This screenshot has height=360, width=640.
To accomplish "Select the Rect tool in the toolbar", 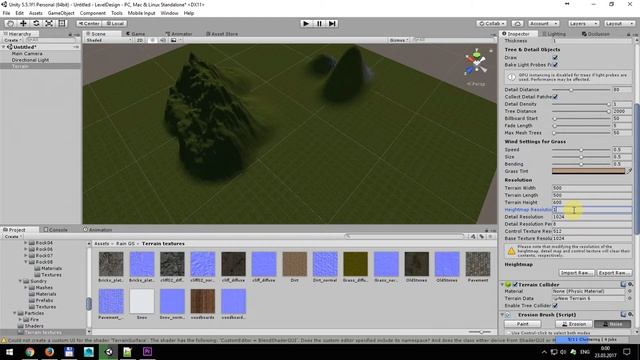I will coord(62,23).
